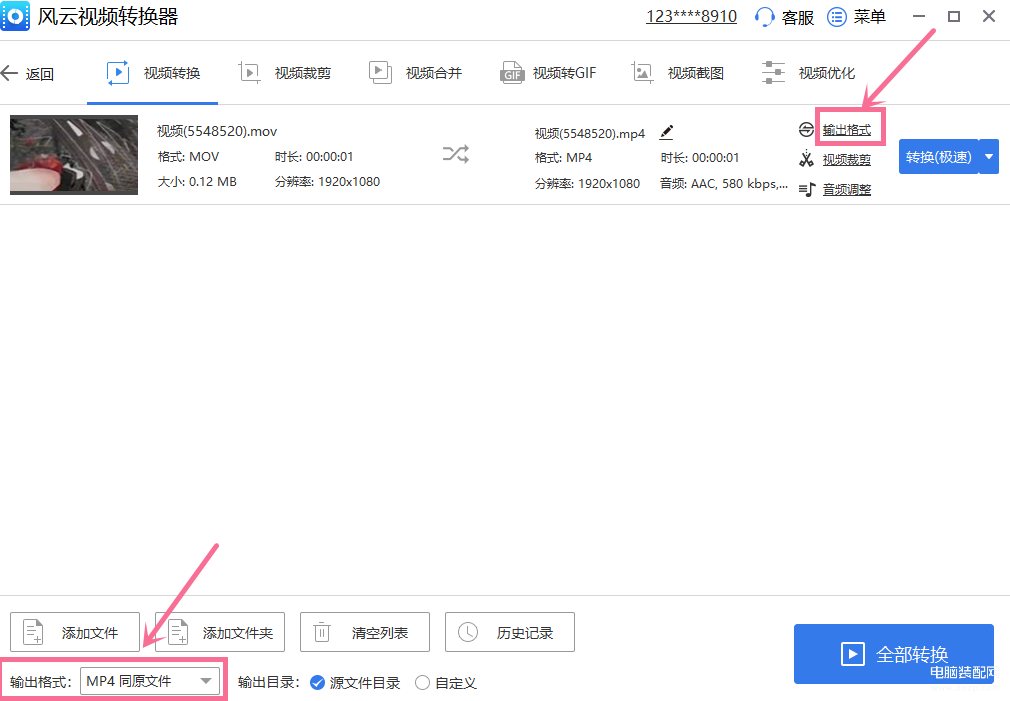Click the account 123****8910 link
The height and width of the screenshot is (701, 1010).
click(x=692, y=16)
